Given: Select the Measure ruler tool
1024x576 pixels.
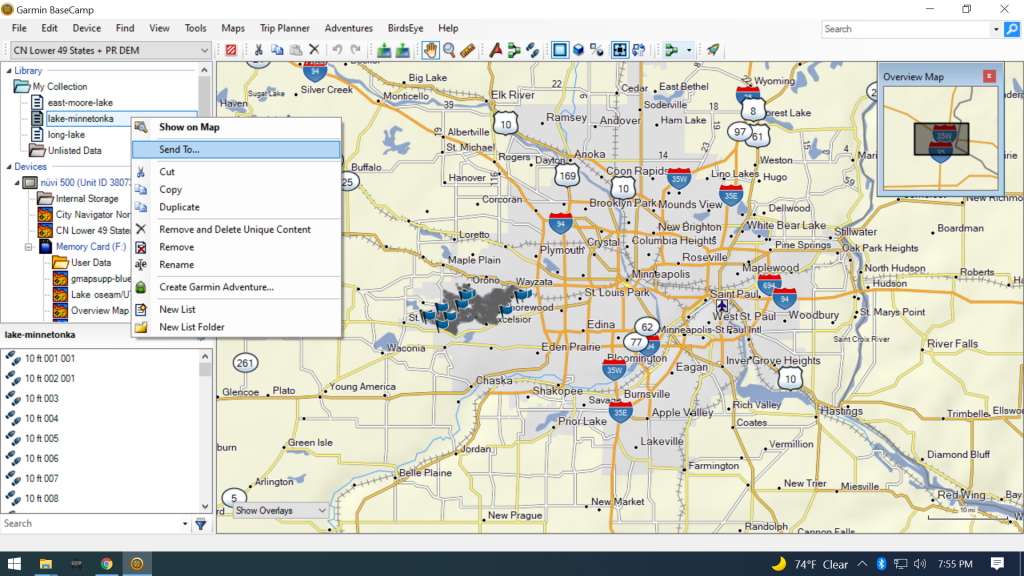Looking at the screenshot, I should [x=468, y=50].
